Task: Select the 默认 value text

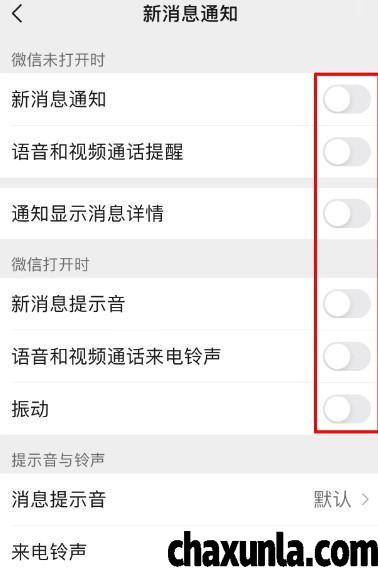Action: point(332,499)
